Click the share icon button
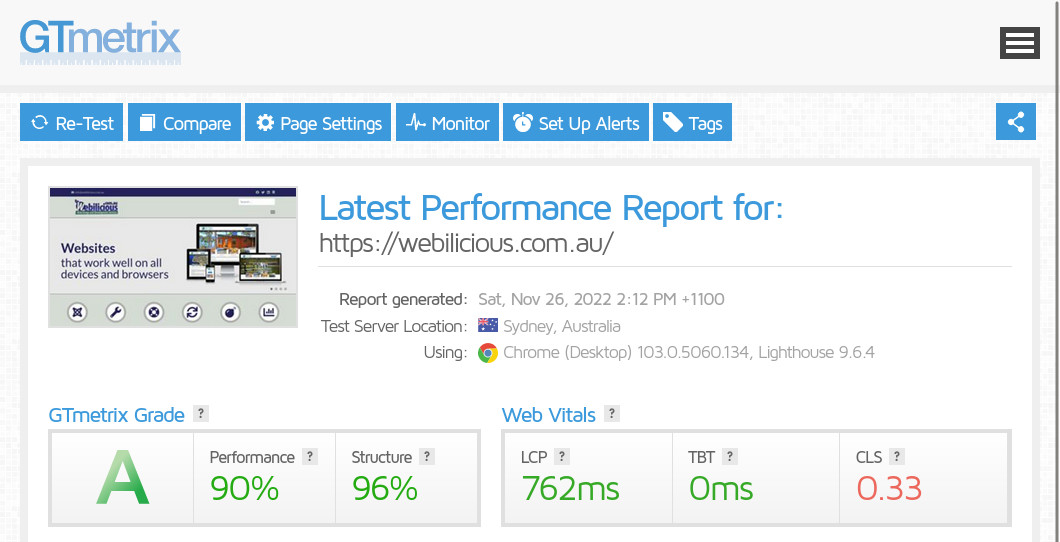 1016,122
